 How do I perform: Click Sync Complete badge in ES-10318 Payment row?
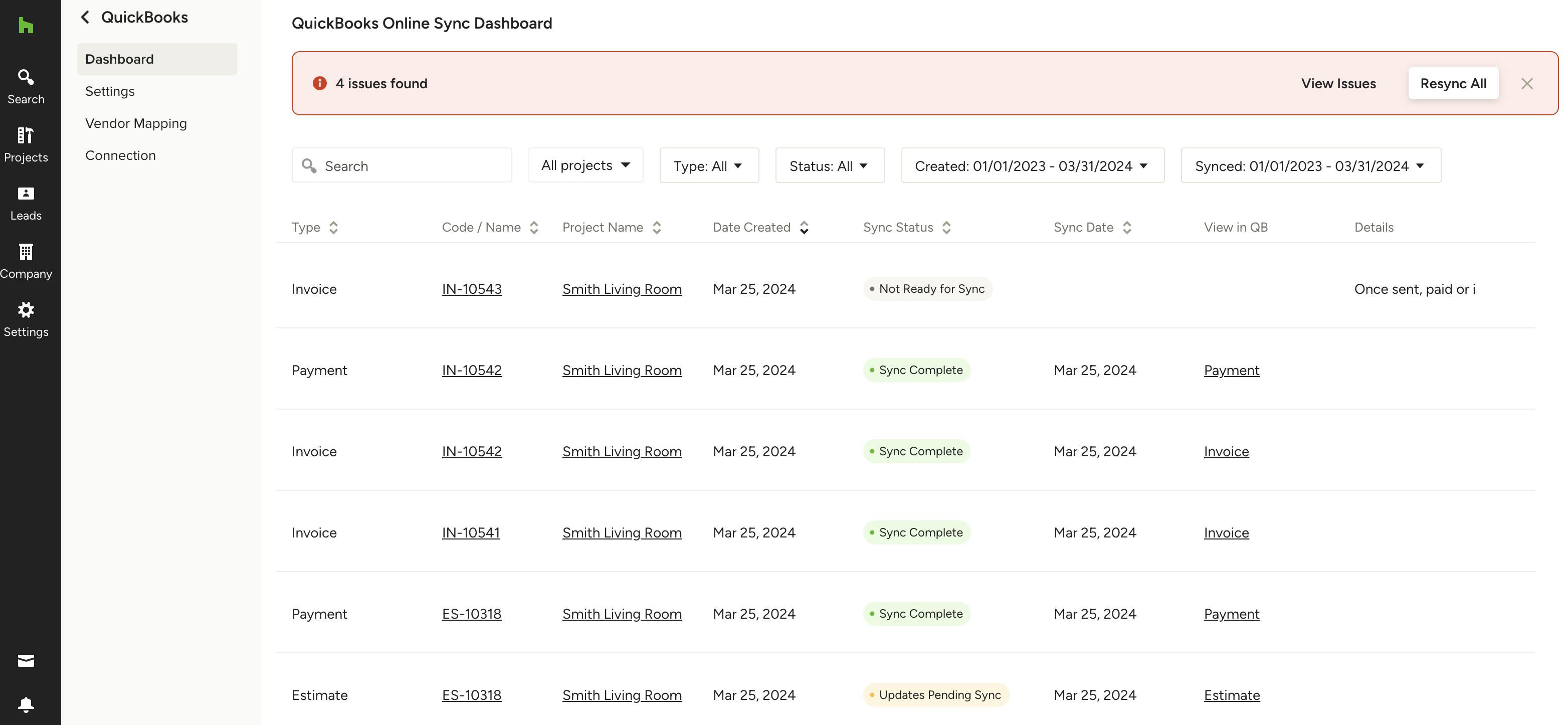pyautogui.click(x=916, y=614)
